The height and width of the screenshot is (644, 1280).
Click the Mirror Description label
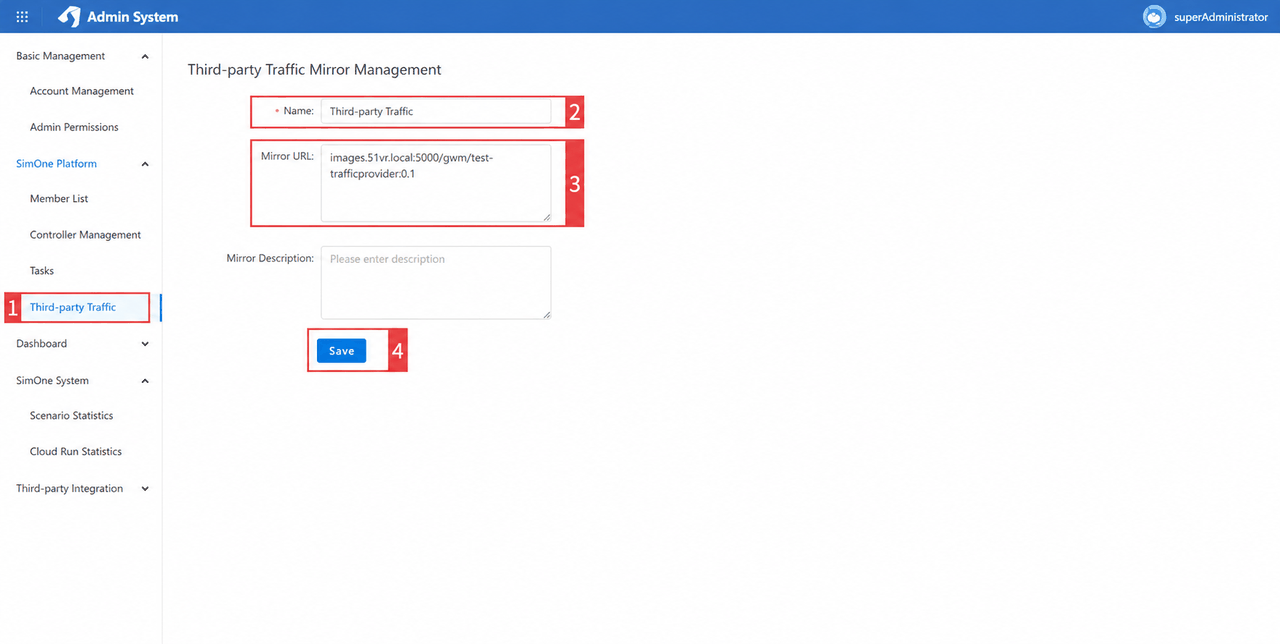click(270, 258)
